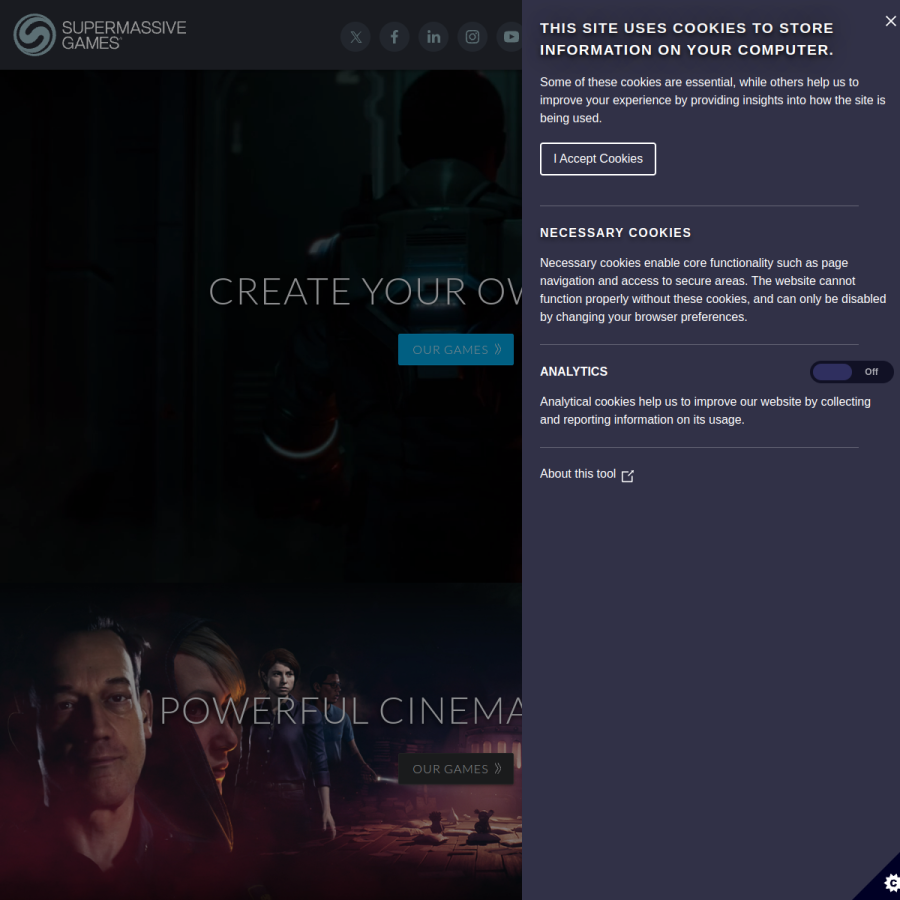Open the Instagram social icon
The image size is (900, 900).
(x=472, y=37)
